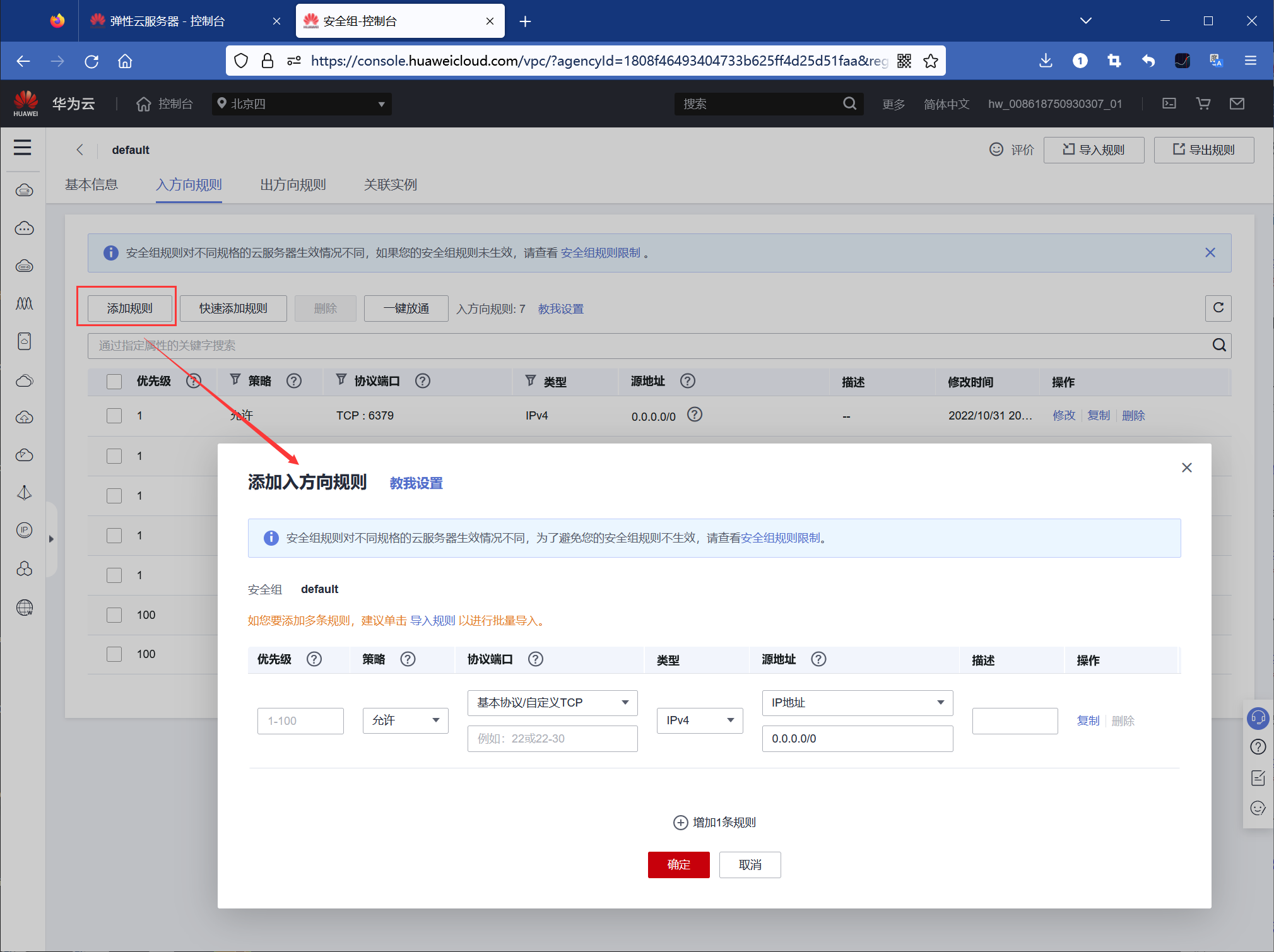Click the mail envelope icon in header
Screen dimensions: 1274x952
tap(1237, 103)
